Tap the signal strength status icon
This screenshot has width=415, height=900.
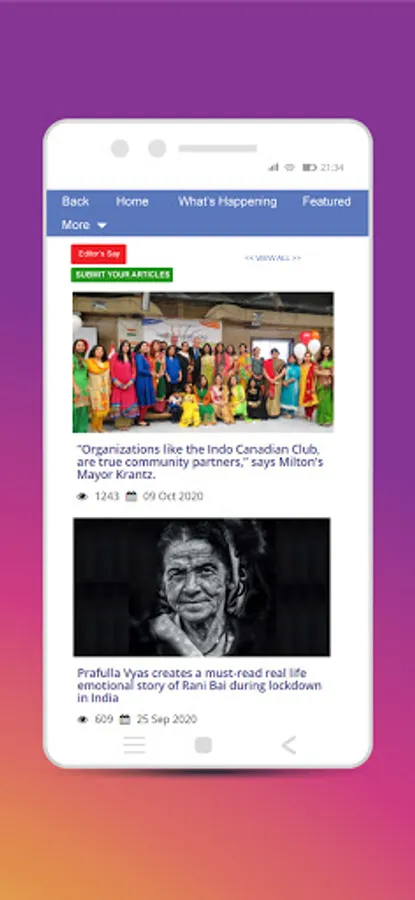click(273, 168)
